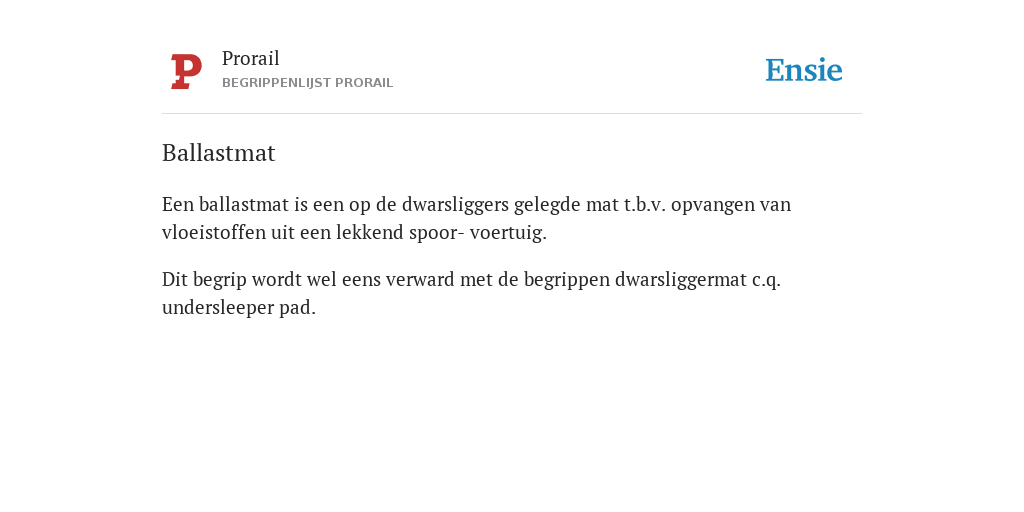The width and height of the screenshot is (1024, 512).
Task: Click the second paragraph starting with Dit begrip
Action: [472, 293]
